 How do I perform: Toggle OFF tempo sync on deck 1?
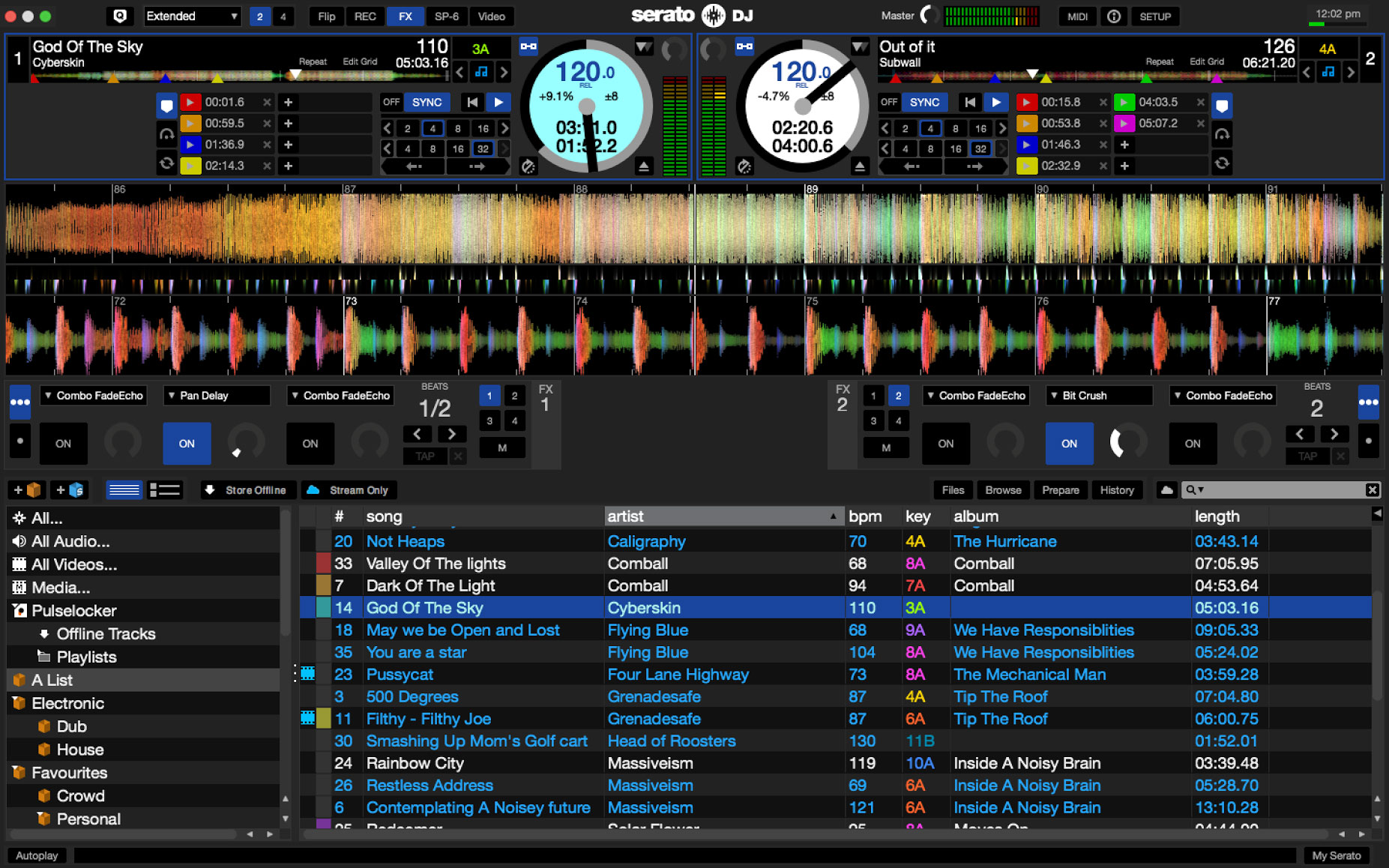(391, 102)
